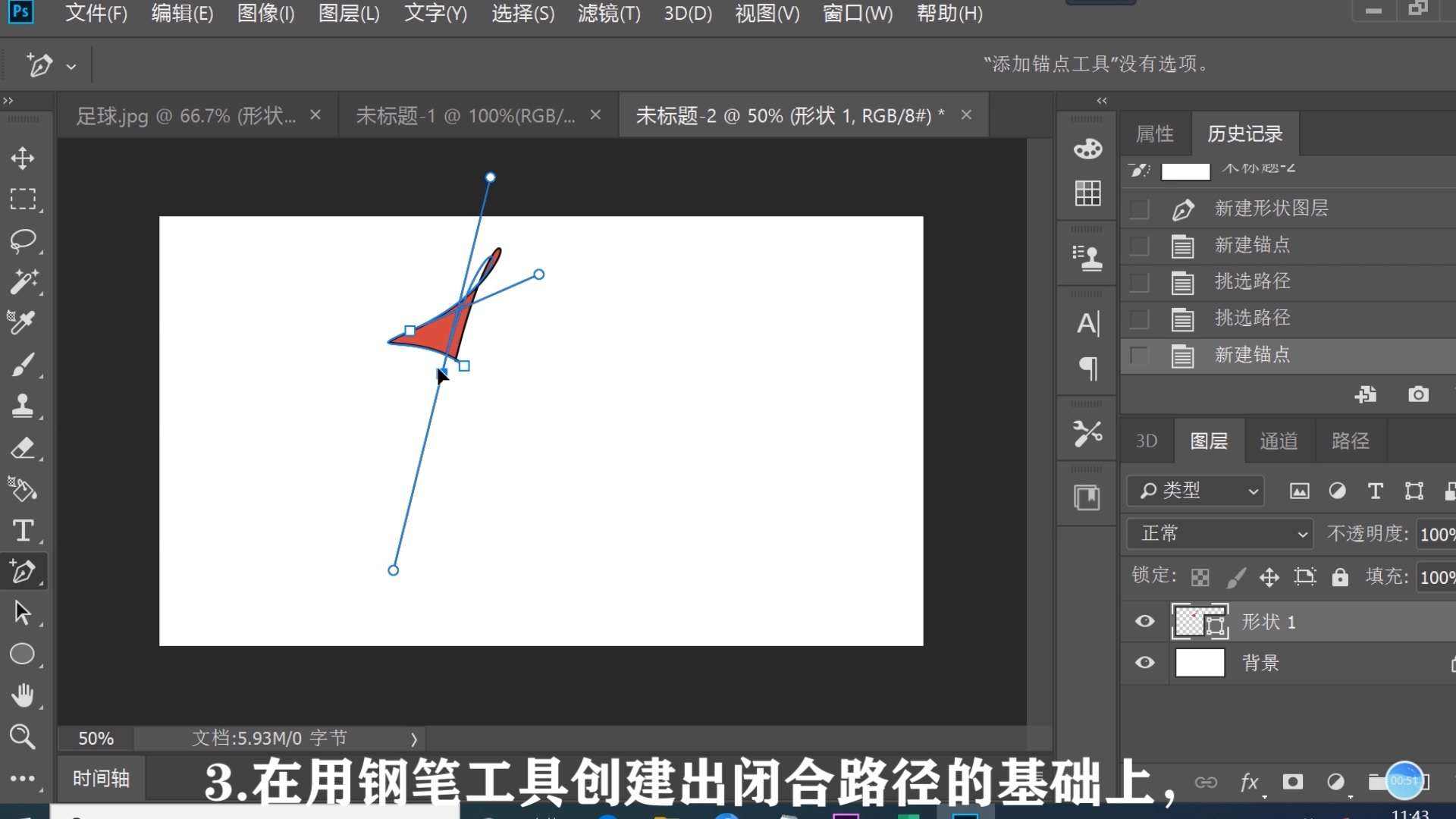The width and height of the screenshot is (1456, 819).
Task: Select the Path Selection arrow tool
Action: [x=23, y=613]
